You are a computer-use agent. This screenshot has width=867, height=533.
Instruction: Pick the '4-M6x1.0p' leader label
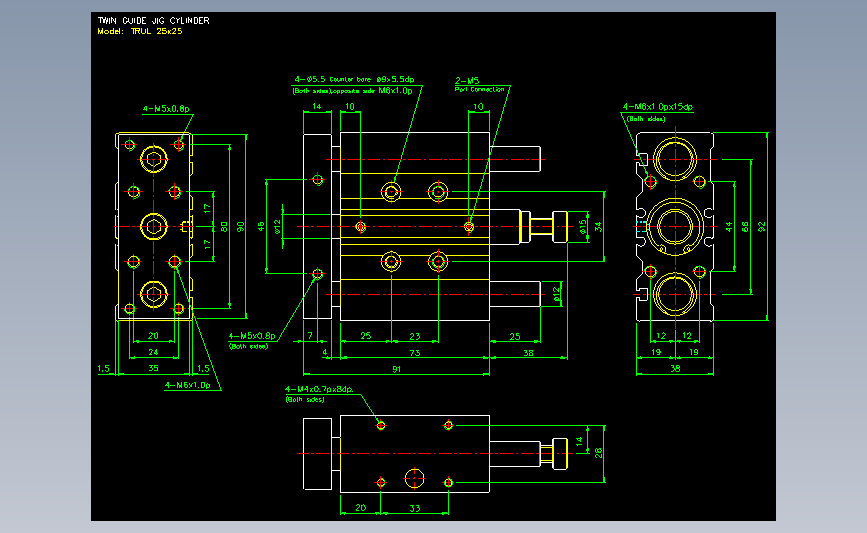pos(187,385)
